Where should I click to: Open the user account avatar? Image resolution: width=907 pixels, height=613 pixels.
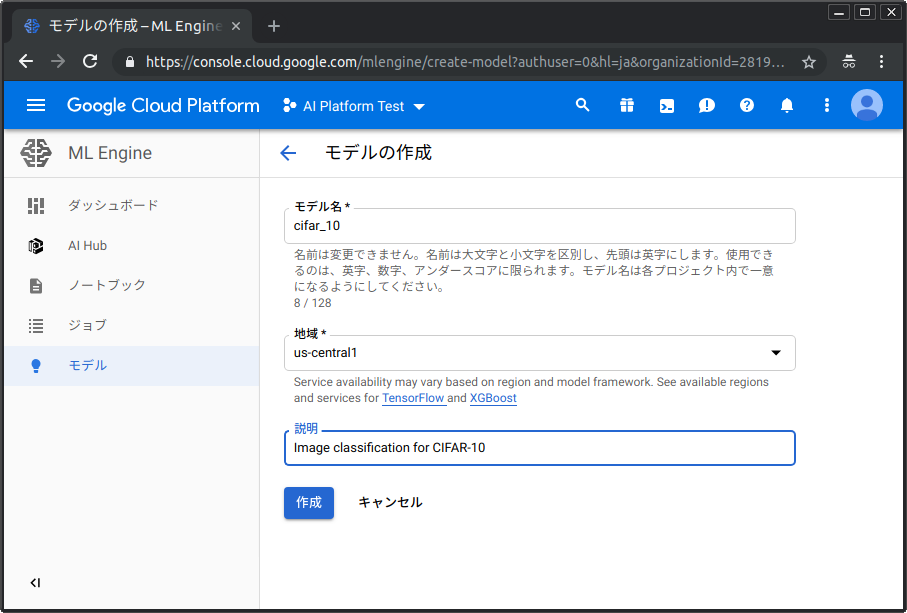coord(867,105)
